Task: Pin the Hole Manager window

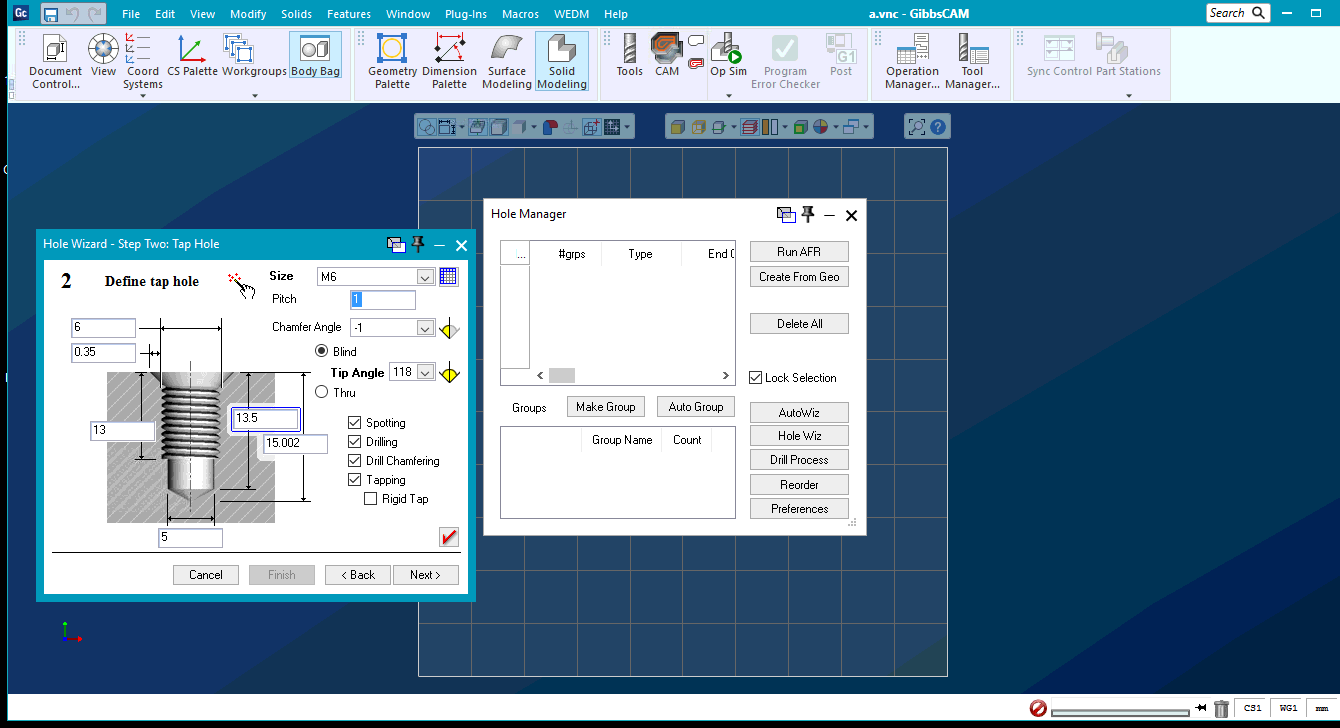Action: [x=808, y=214]
